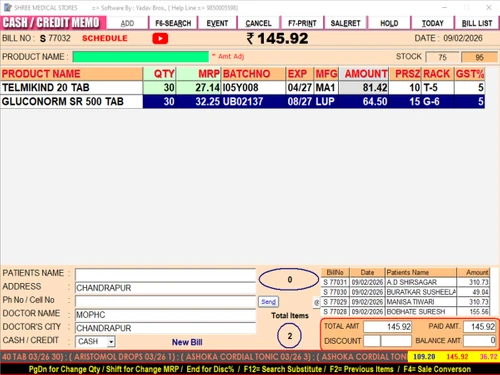Screen dimensions: 500x375
Task: Click the QTY column header
Action: coord(159,74)
